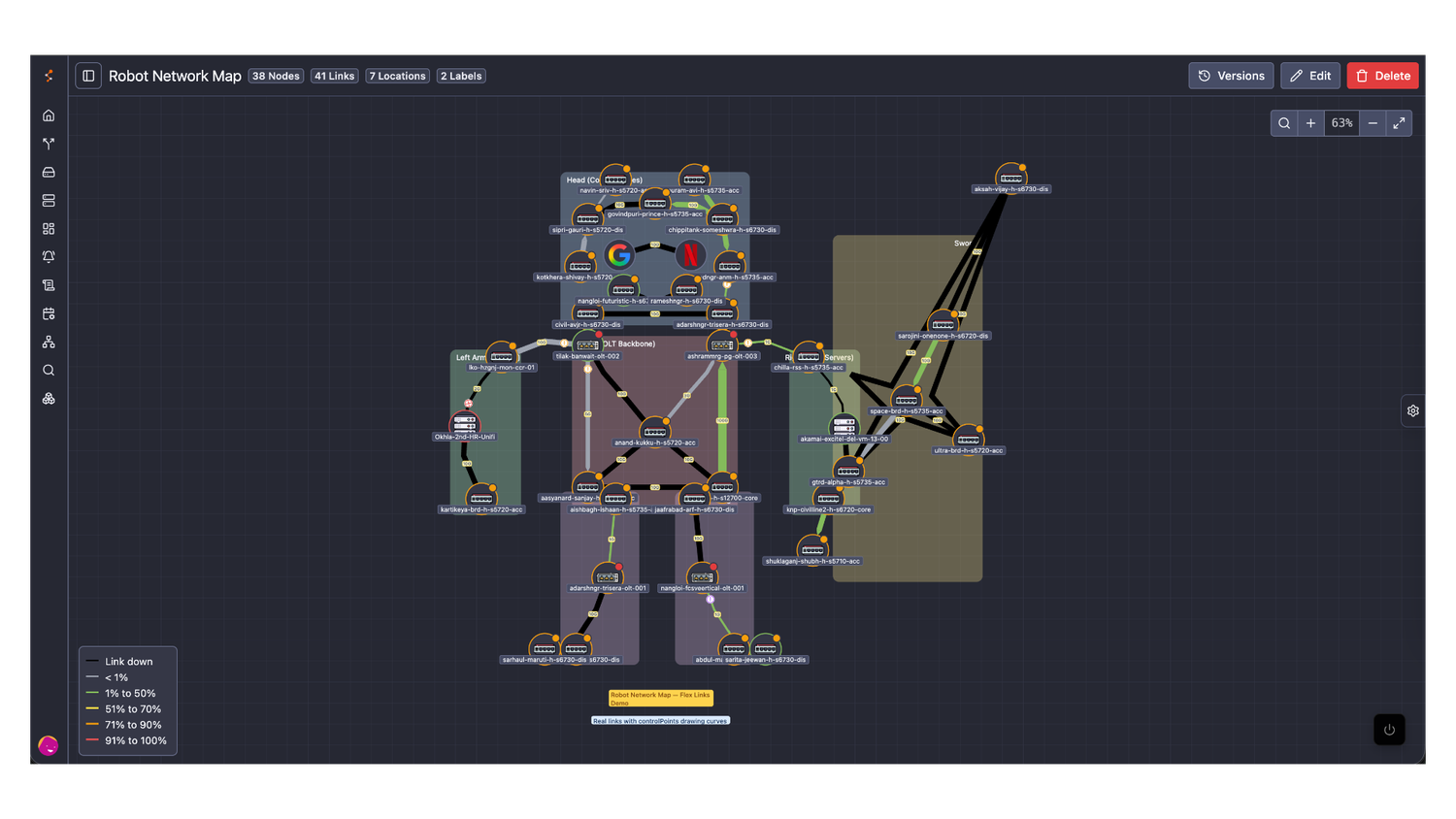Click the 41 Links badge

pos(334,76)
